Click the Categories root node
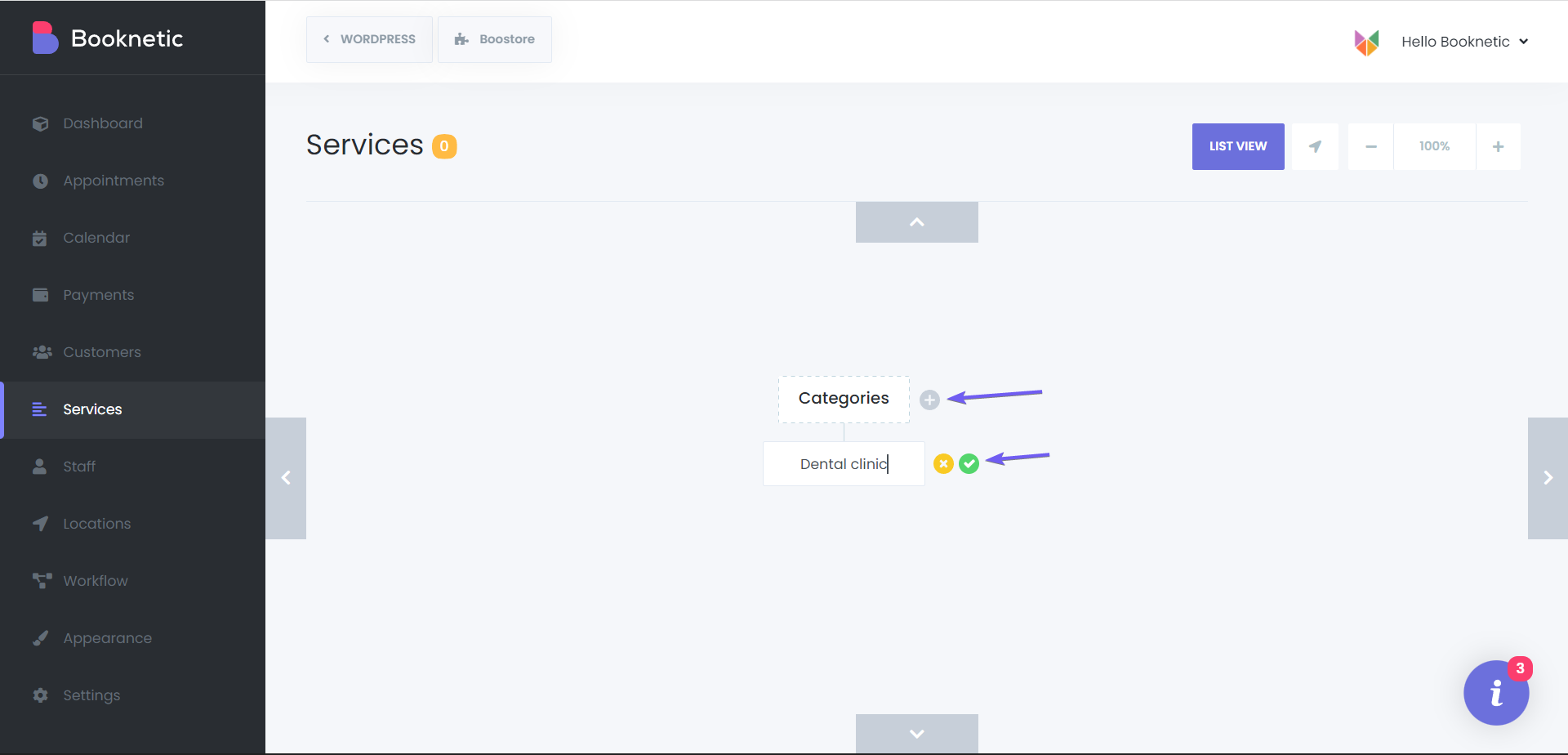 point(844,399)
